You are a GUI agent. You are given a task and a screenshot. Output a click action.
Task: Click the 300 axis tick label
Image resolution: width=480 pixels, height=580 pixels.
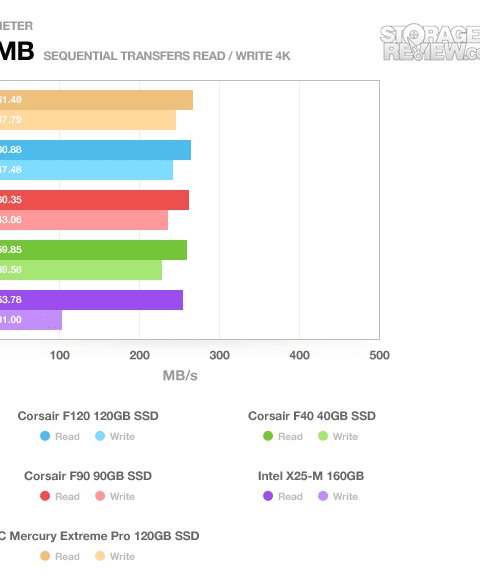click(x=219, y=355)
